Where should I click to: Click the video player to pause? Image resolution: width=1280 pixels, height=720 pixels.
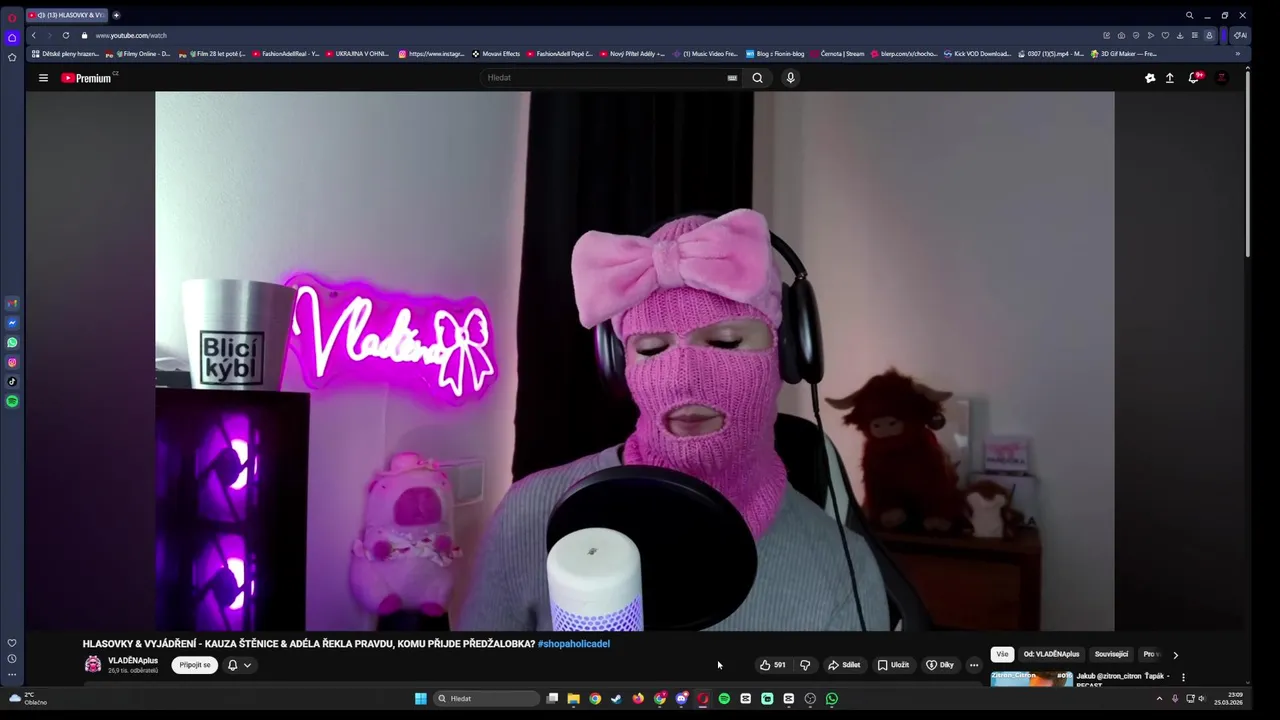[x=634, y=361]
